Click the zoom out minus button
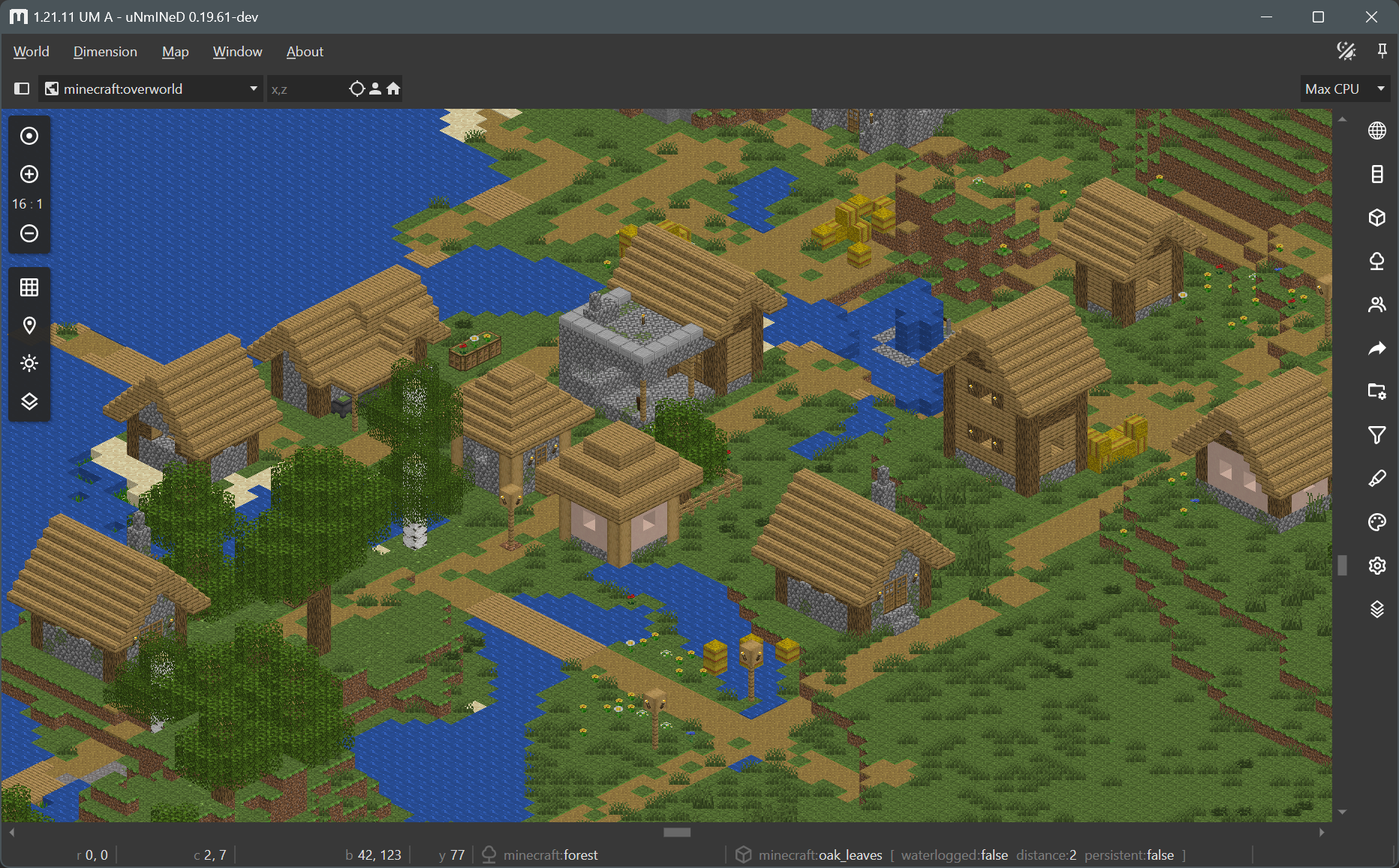1399x868 pixels. coord(29,233)
